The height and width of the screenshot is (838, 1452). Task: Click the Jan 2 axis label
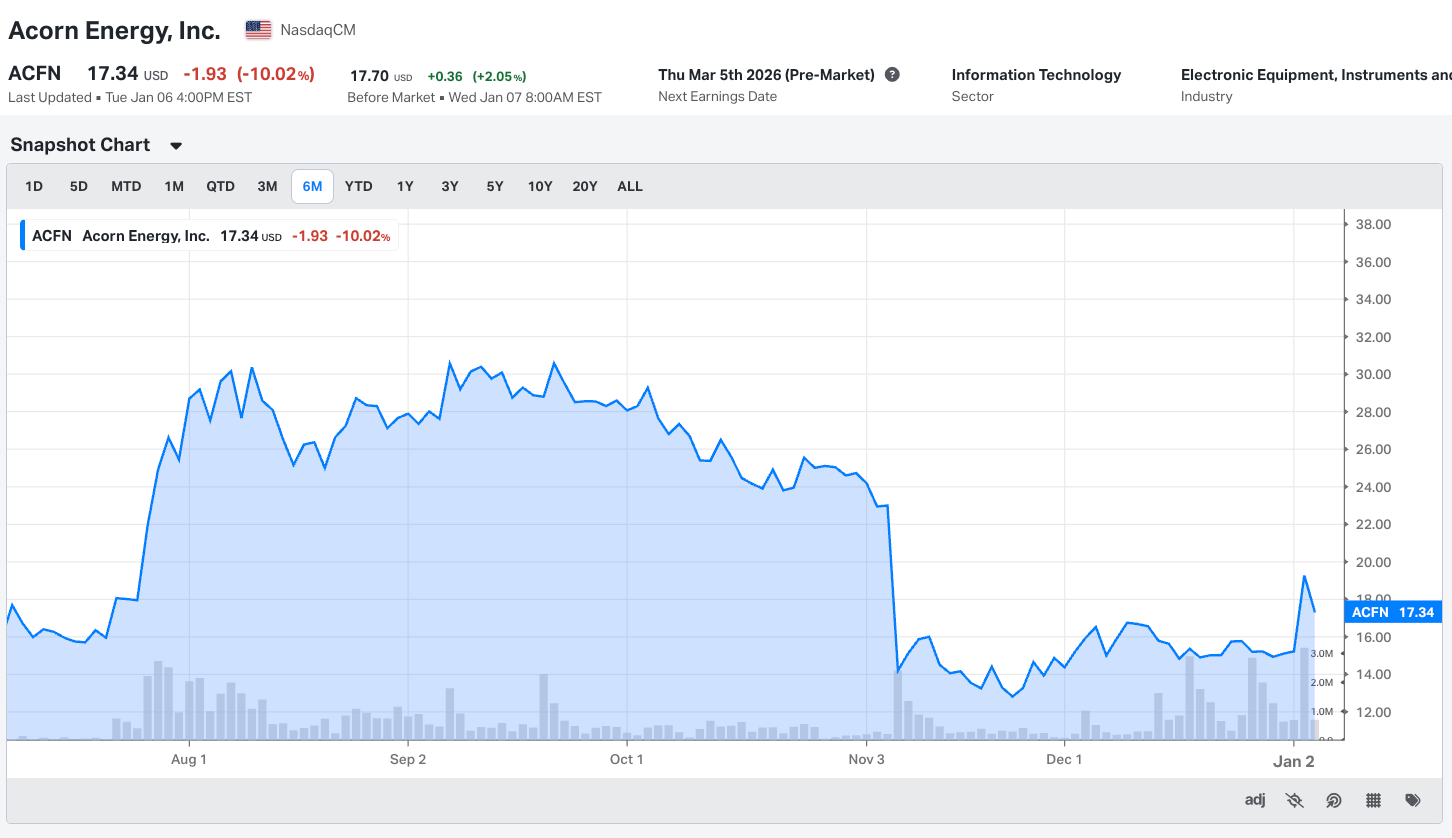(1294, 761)
